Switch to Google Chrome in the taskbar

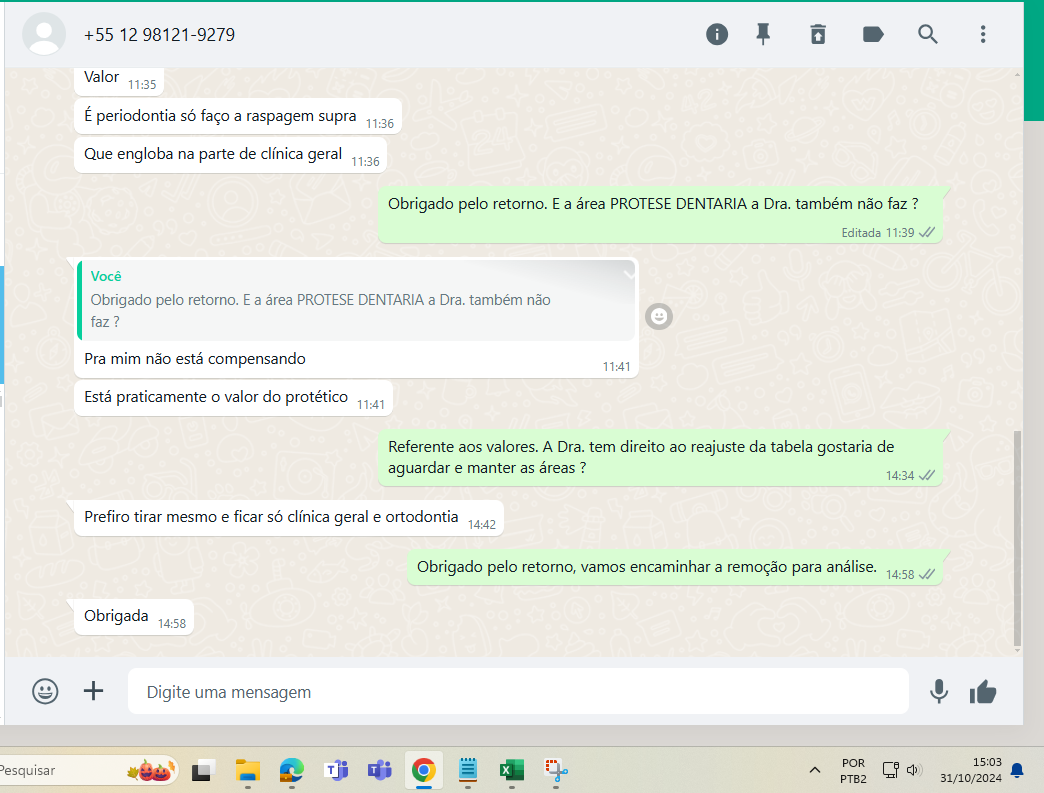coord(423,770)
